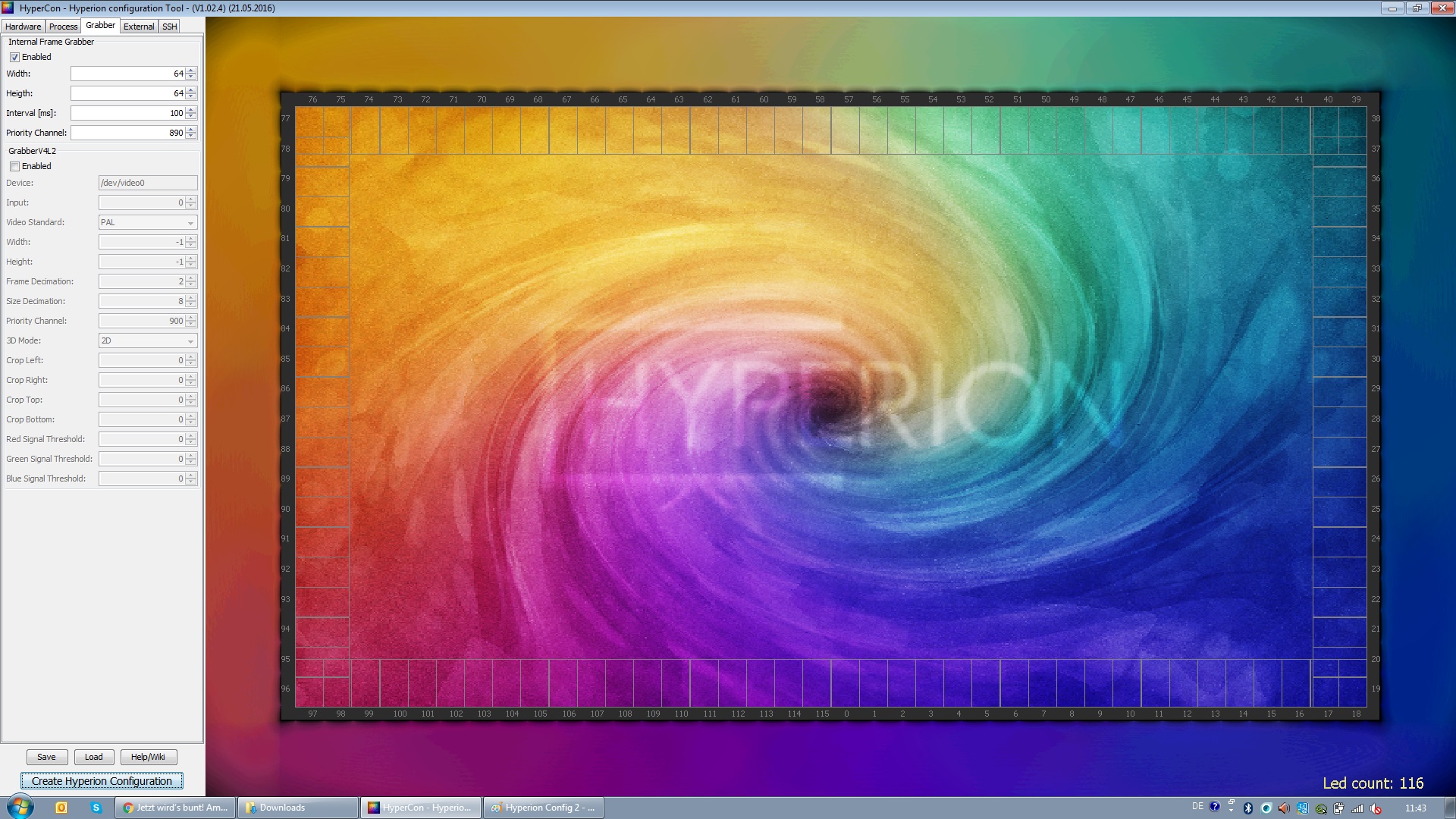Enable the GrabberV4L2 checkbox
Screen dimensions: 1456x819
point(14,167)
